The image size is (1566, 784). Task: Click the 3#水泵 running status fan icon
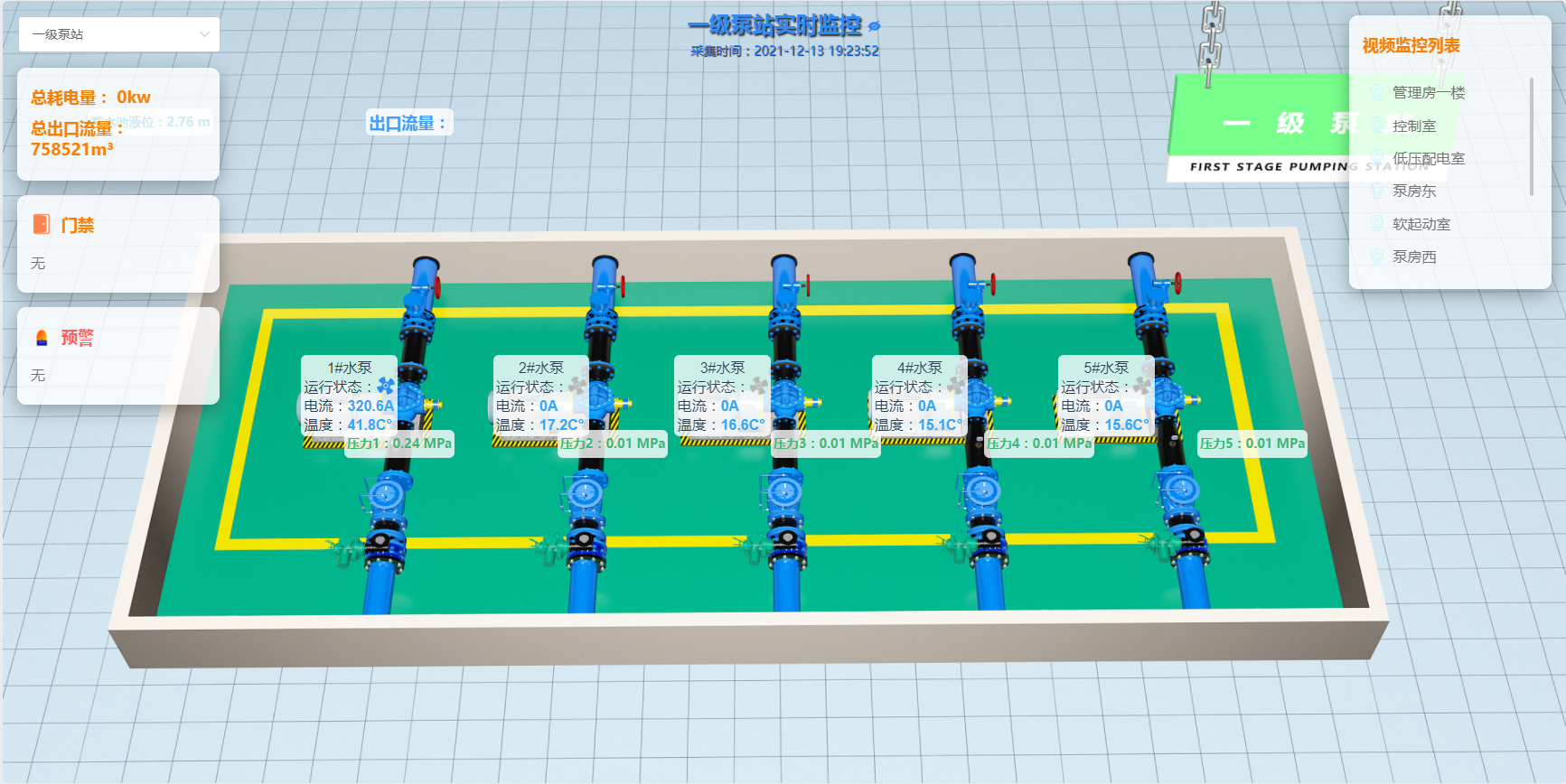tap(758, 387)
